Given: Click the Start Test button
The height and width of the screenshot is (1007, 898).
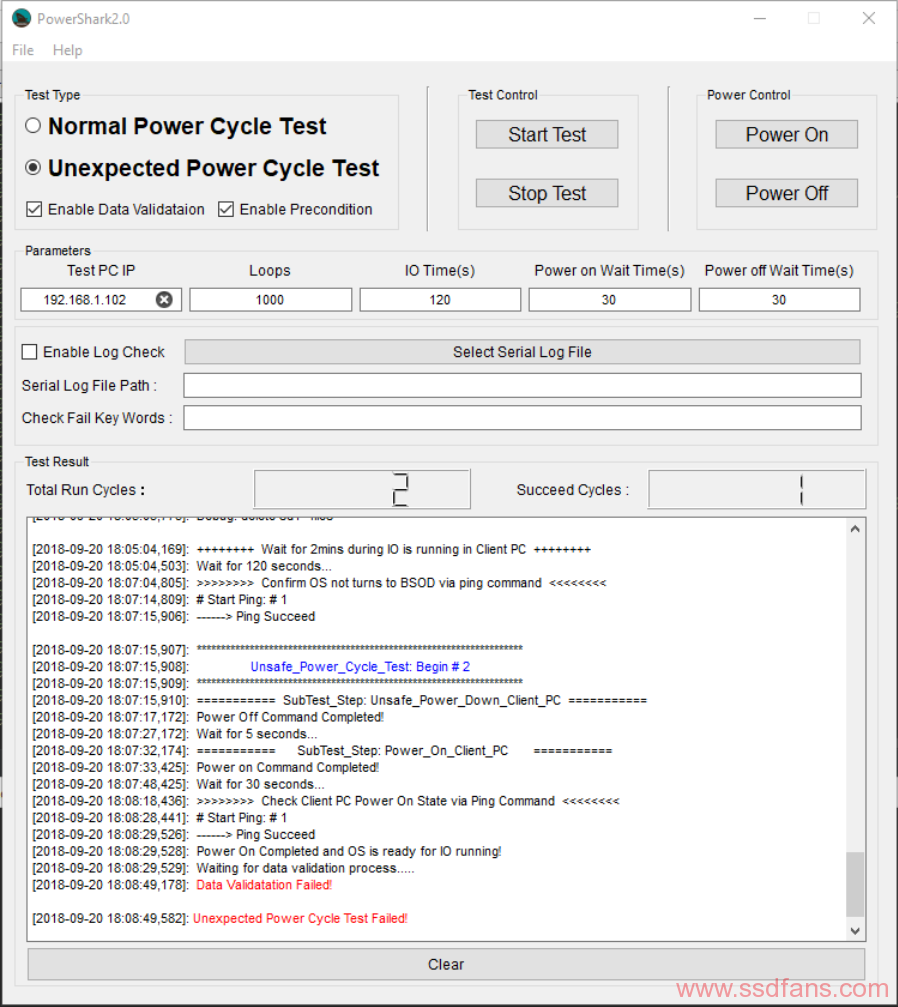Looking at the screenshot, I should tap(547, 134).
